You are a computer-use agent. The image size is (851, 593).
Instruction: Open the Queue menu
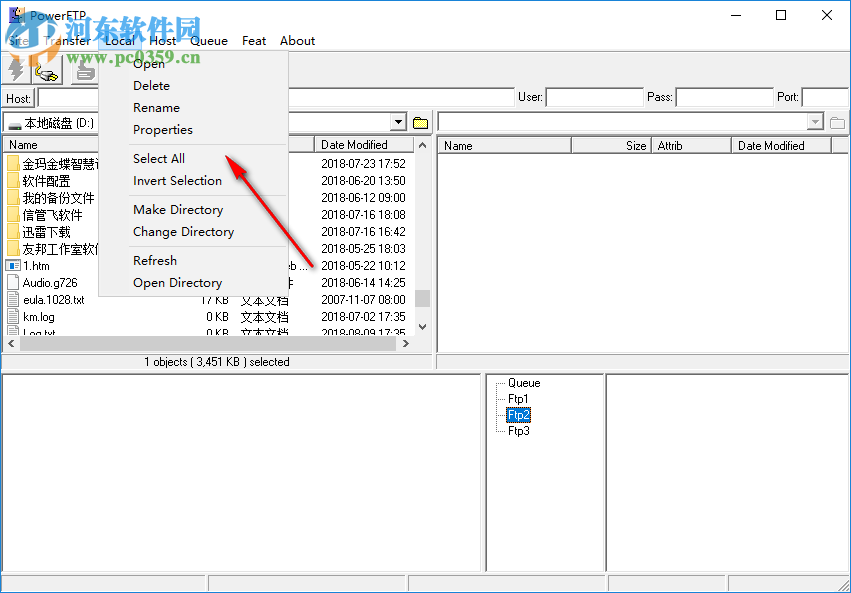[x=209, y=41]
